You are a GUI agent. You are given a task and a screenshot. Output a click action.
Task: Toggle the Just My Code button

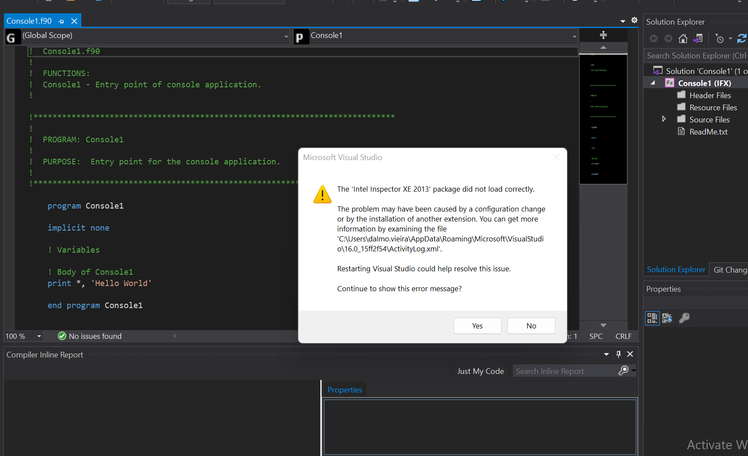coord(480,371)
